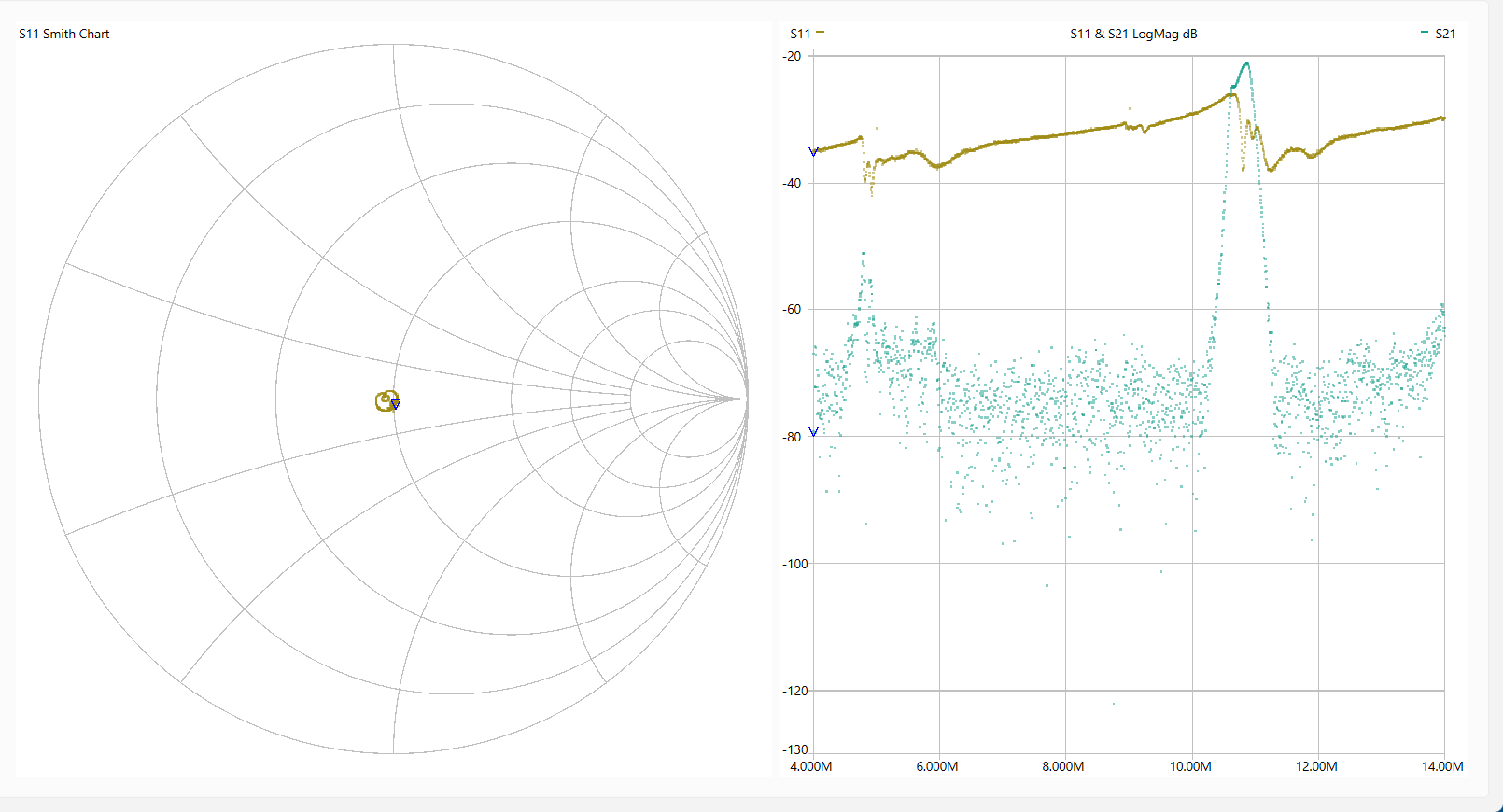Screen dimensions: 1503x812
Task: Click the S11 legend label
Action: tap(800, 34)
